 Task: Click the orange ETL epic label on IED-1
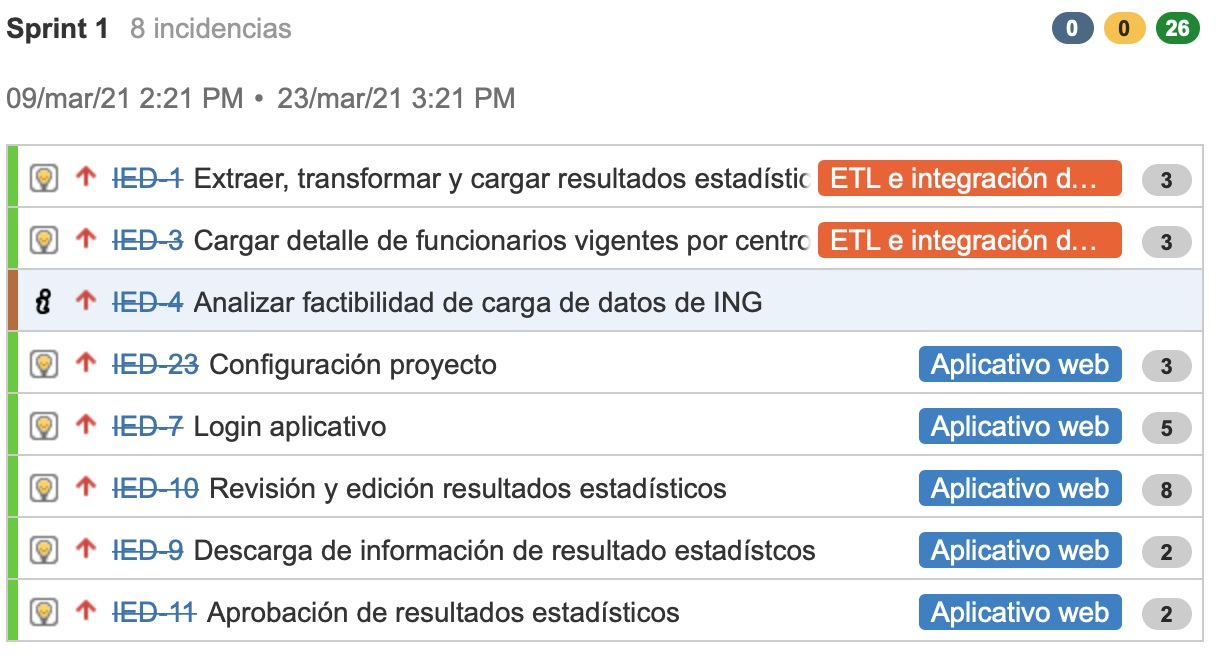[x=970, y=179]
